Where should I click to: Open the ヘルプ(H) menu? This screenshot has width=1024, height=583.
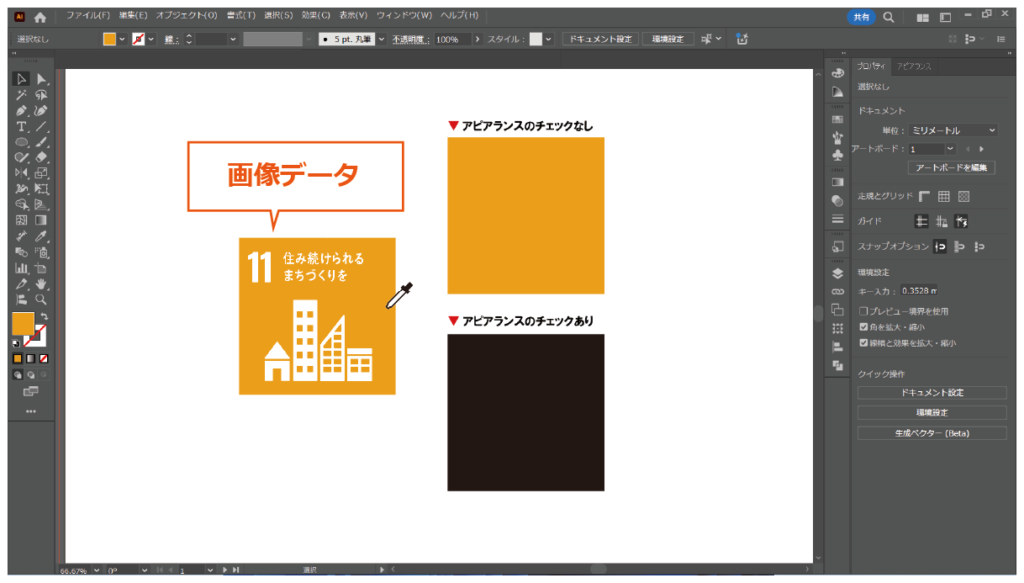click(x=460, y=15)
